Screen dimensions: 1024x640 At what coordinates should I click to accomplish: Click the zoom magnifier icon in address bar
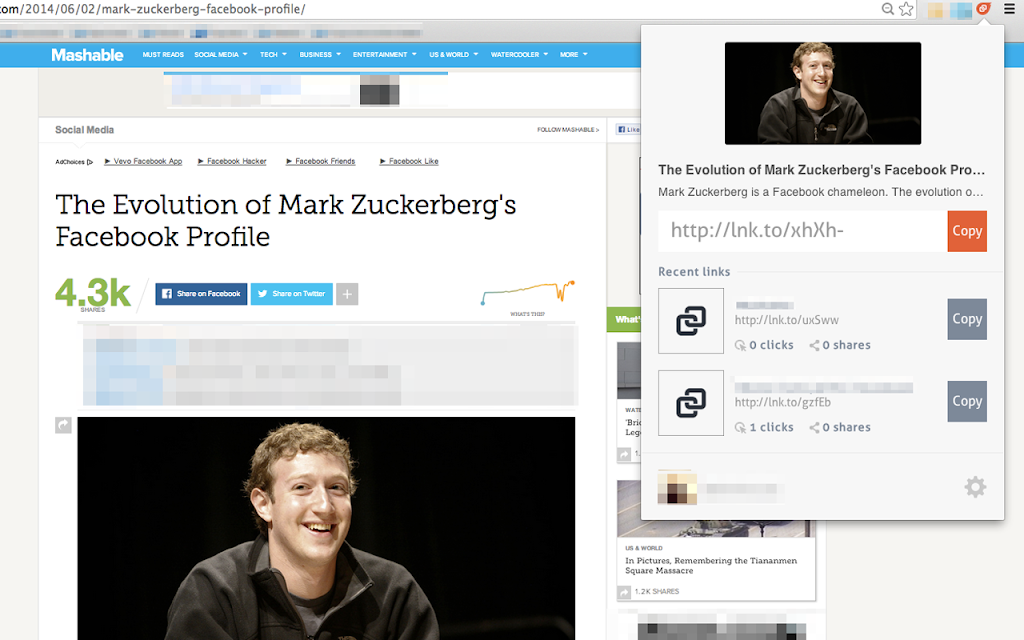tap(888, 9)
